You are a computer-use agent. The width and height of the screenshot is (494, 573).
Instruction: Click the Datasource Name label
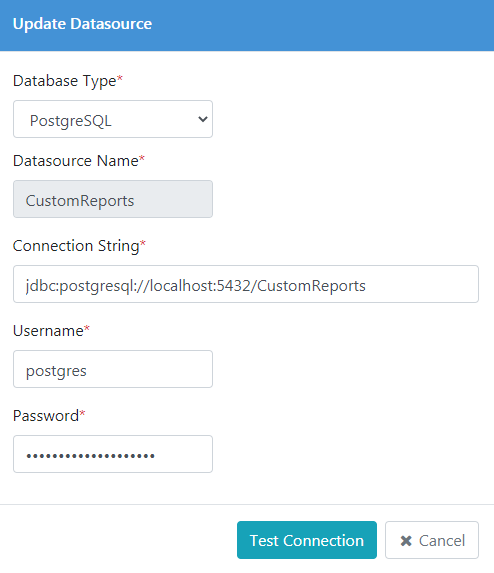pos(76,161)
